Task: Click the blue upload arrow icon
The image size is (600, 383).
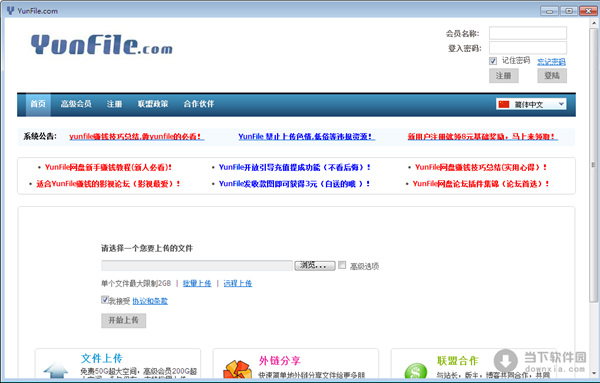Action: [x=55, y=370]
